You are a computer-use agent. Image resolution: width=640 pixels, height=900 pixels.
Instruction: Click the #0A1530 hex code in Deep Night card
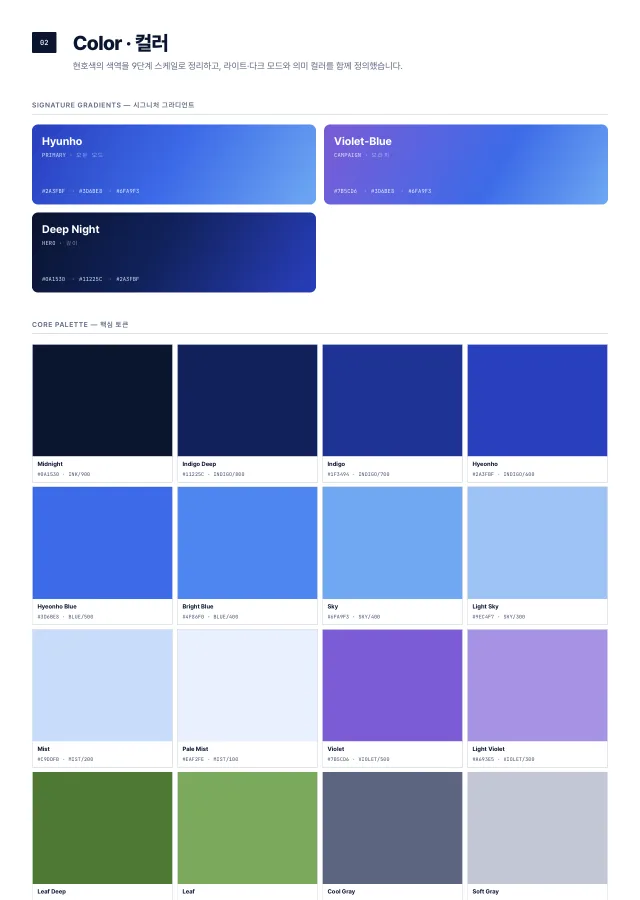tap(53, 279)
